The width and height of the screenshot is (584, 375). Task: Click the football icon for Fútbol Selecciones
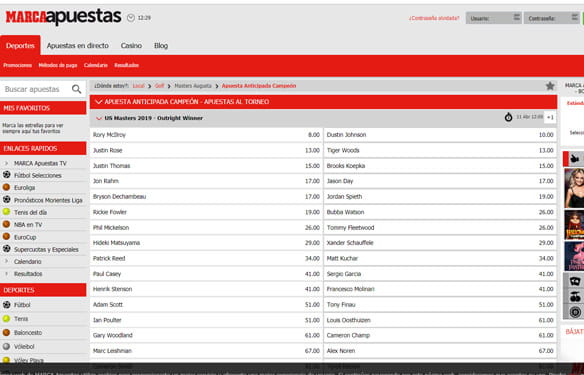6,175
